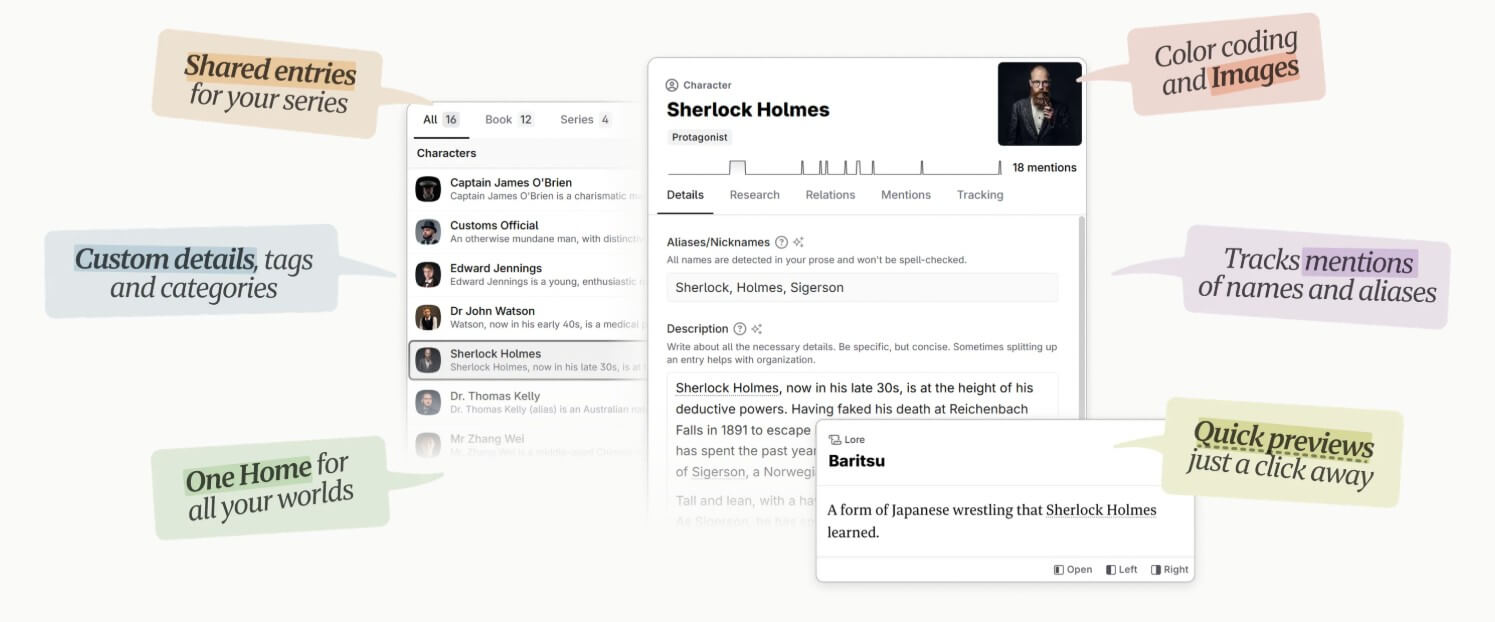
Task: Click the Aliases field with Sherlock, Holmes, Sigerson
Action: tap(862, 288)
